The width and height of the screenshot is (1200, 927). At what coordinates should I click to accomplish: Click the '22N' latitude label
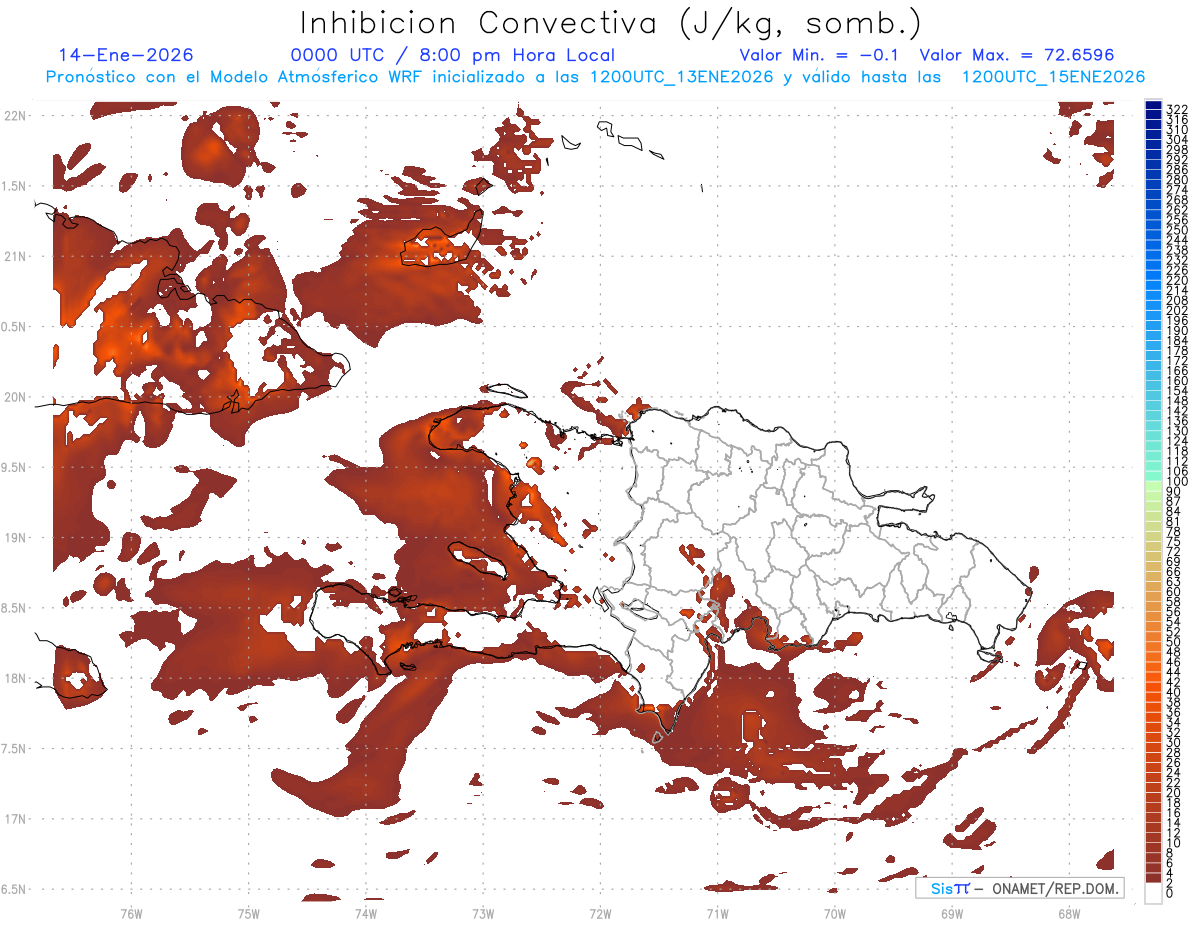[x=15, y=115]
